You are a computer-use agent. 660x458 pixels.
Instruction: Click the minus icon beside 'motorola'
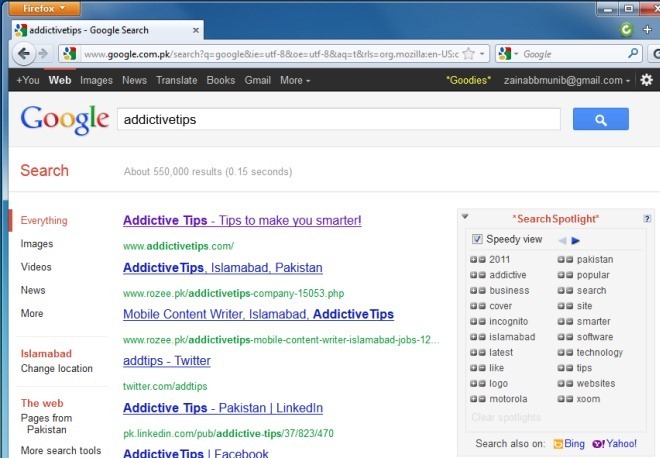click(482, 399)
